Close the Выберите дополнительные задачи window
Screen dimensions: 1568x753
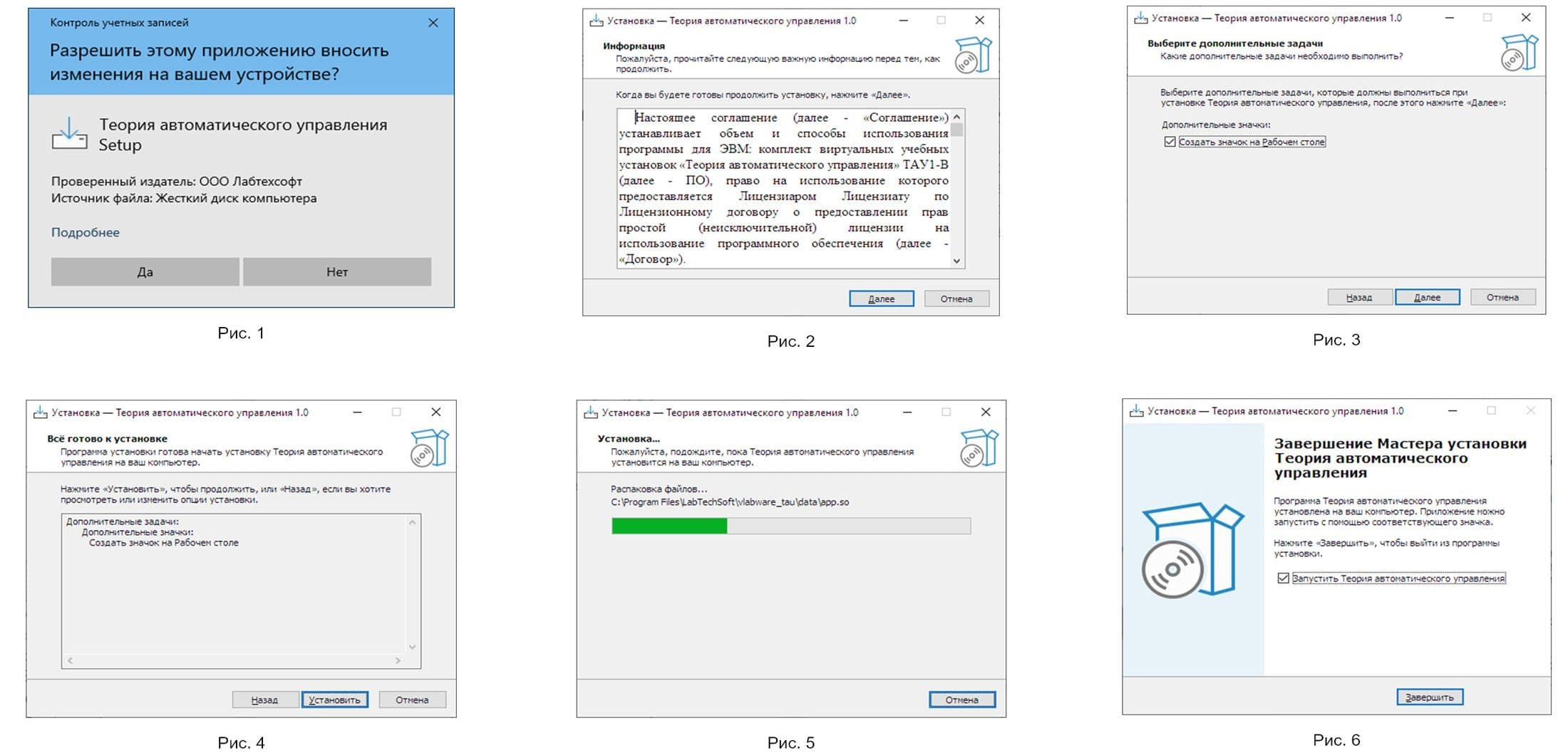1526,18
